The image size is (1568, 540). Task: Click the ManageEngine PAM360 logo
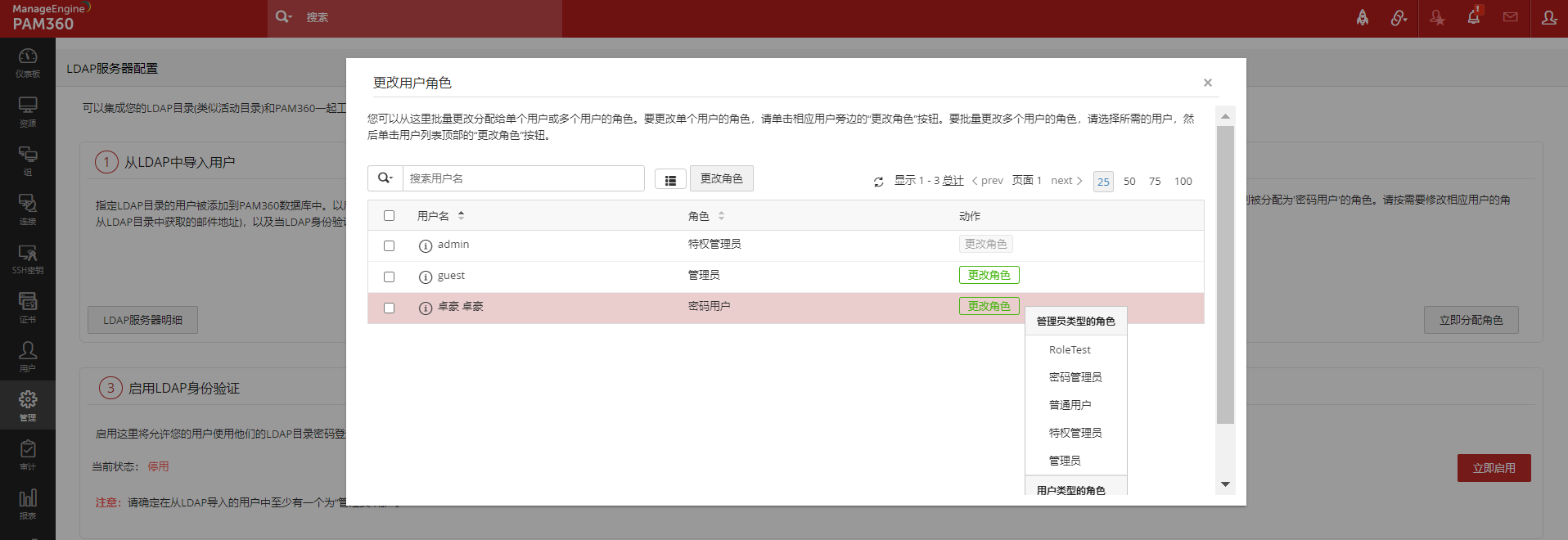coord(49,17)
